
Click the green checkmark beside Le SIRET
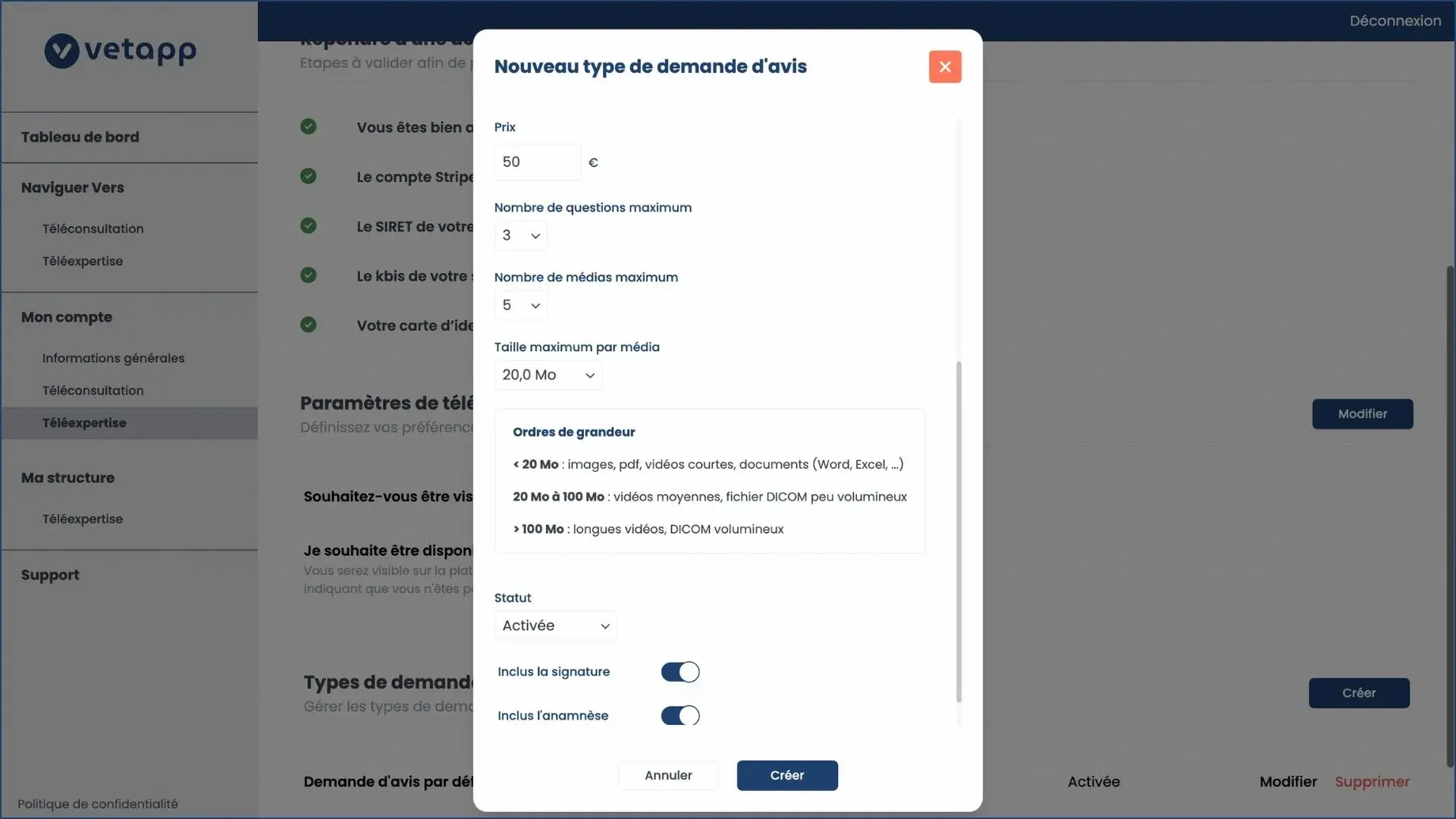click(308, 225)
